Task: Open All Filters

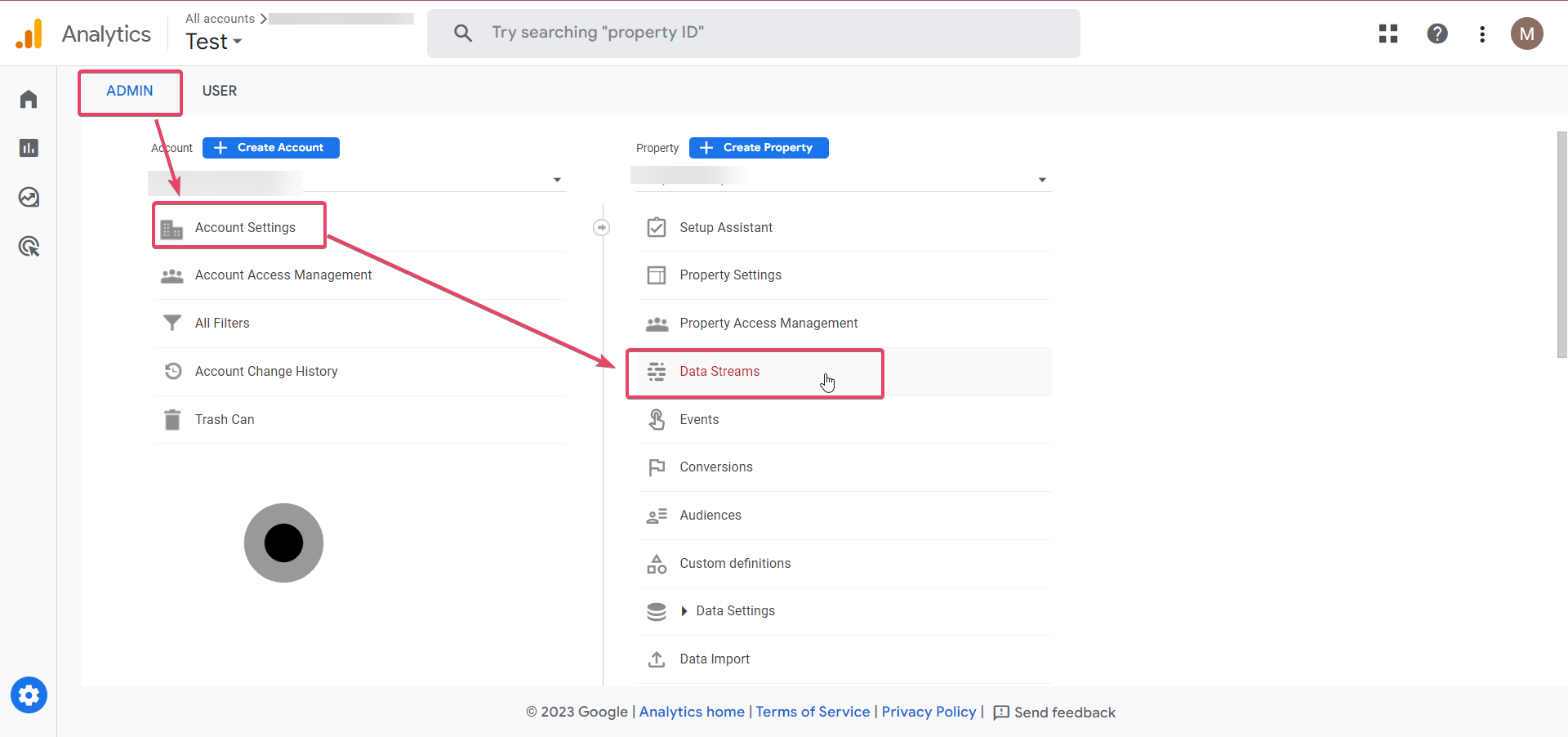Action: [359, 323]
